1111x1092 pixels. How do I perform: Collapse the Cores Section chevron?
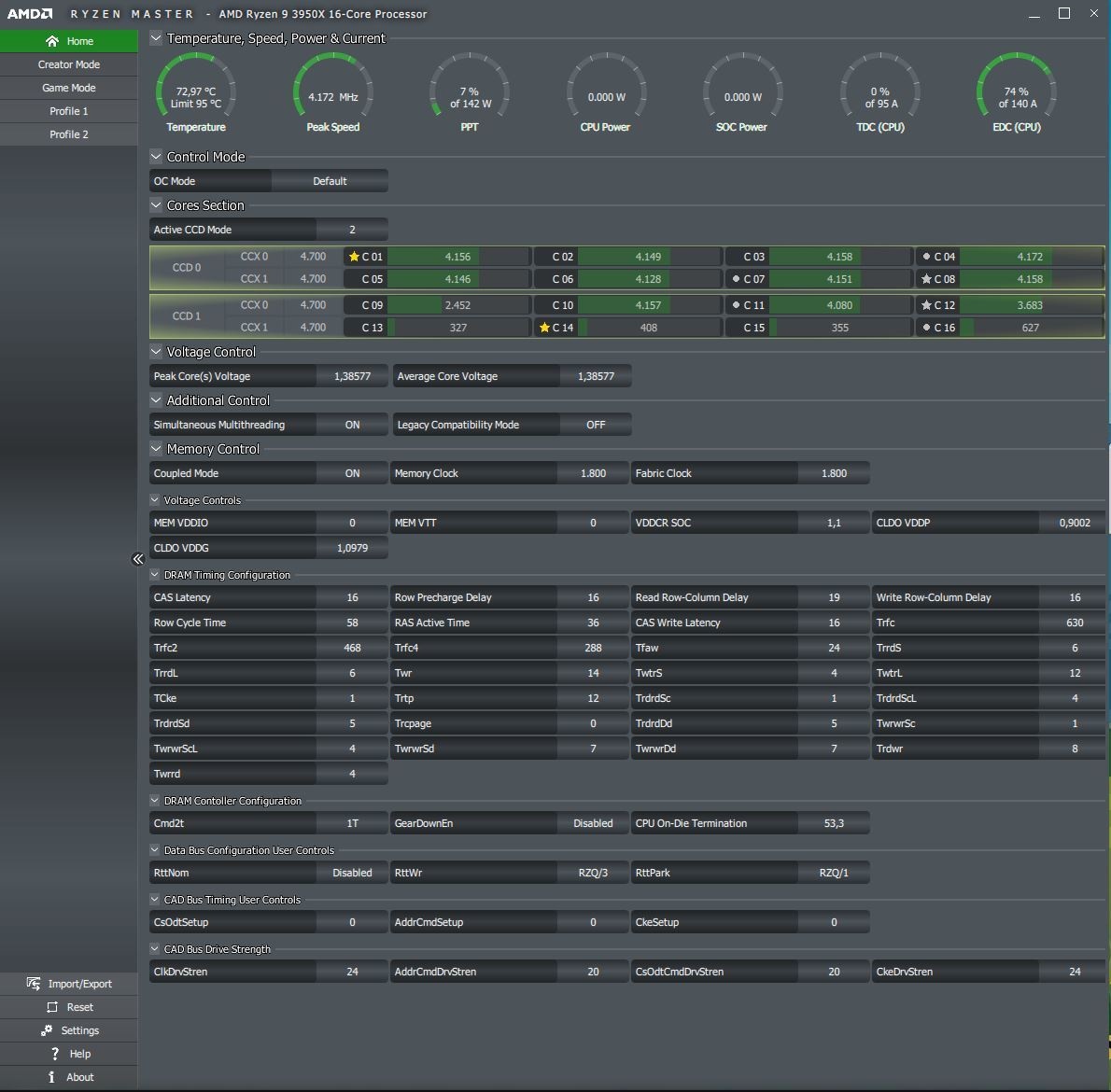(x=156, y=204)
